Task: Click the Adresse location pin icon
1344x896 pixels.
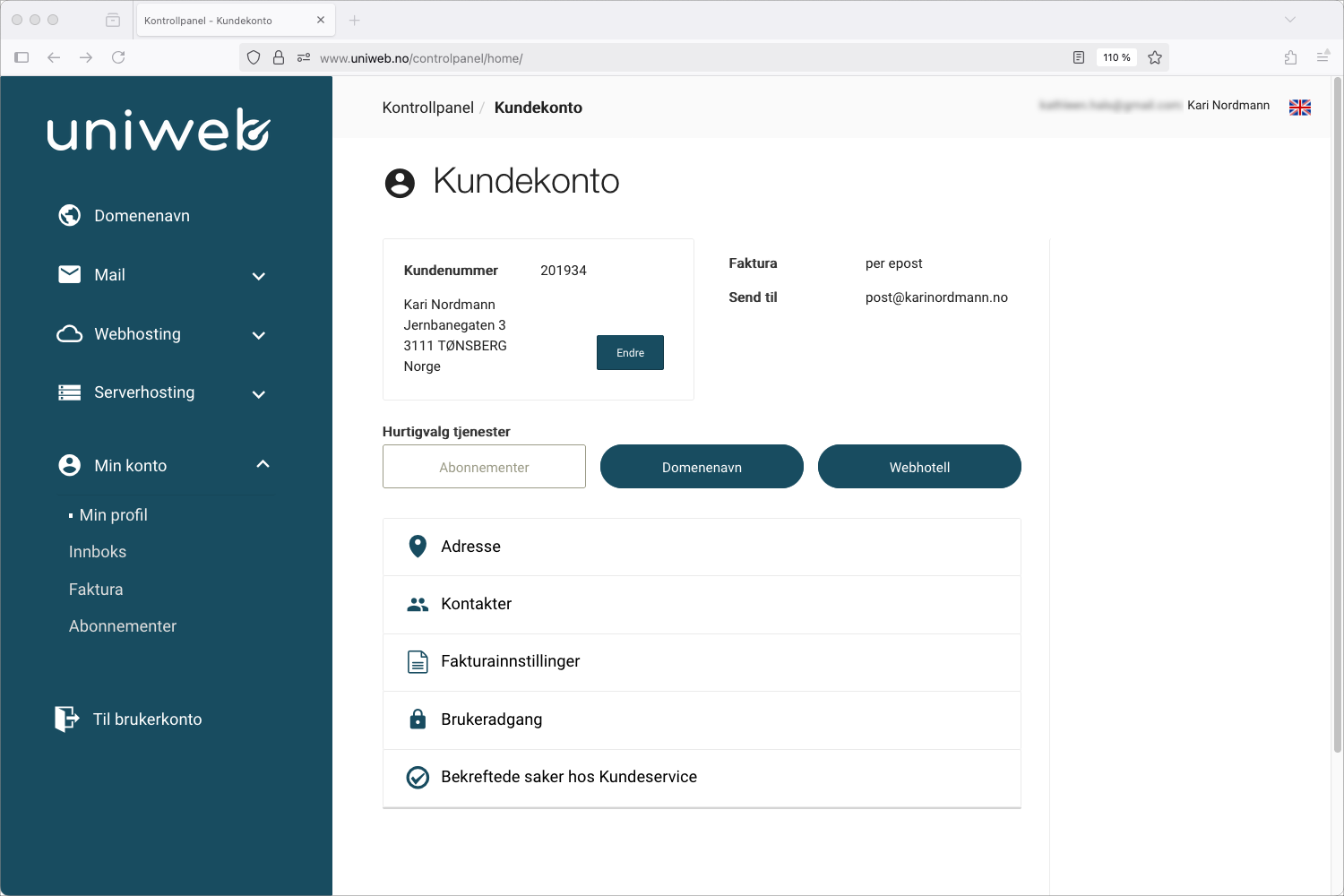Action: [418, 546]
